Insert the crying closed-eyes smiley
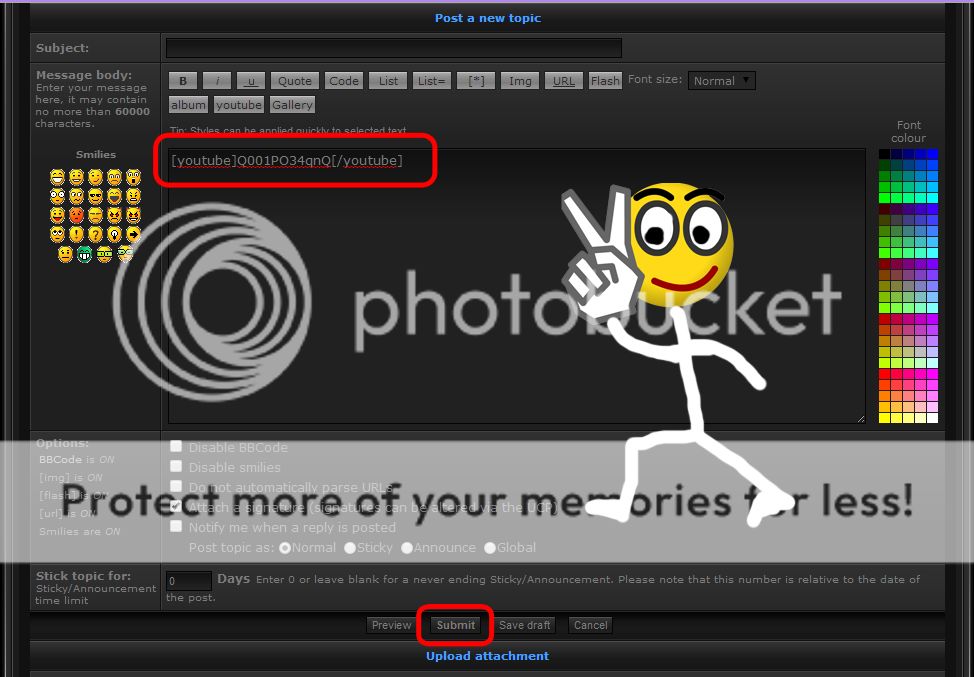974x677 pixels. 95,216
